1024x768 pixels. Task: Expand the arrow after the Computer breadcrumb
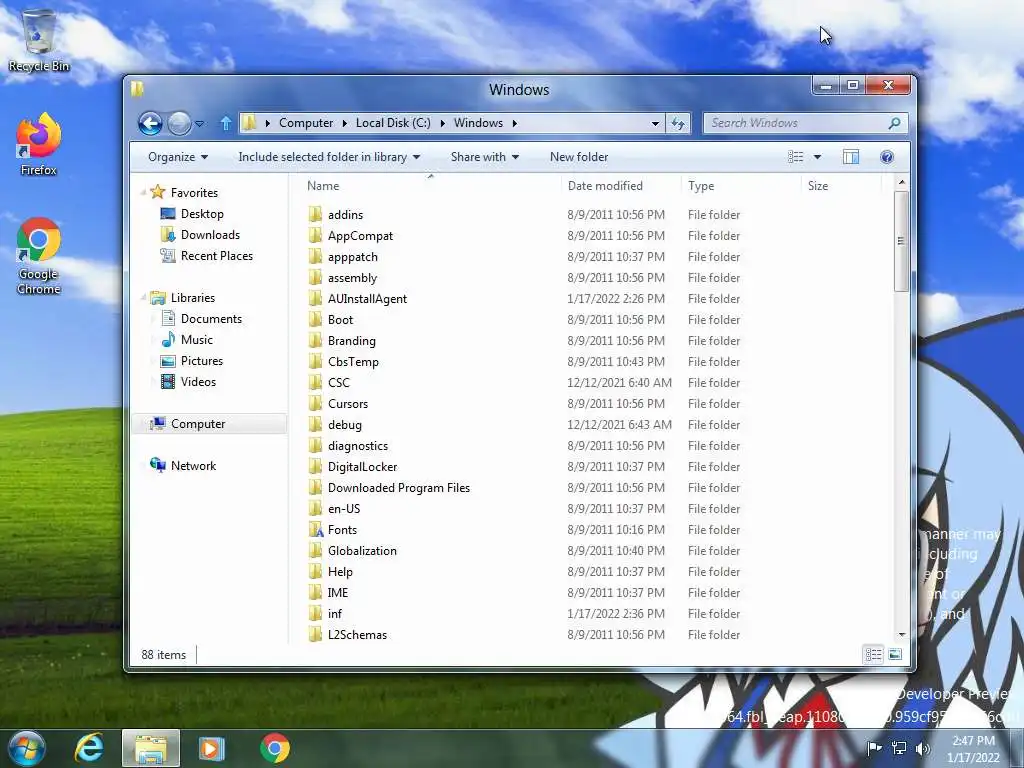(344, 123)
